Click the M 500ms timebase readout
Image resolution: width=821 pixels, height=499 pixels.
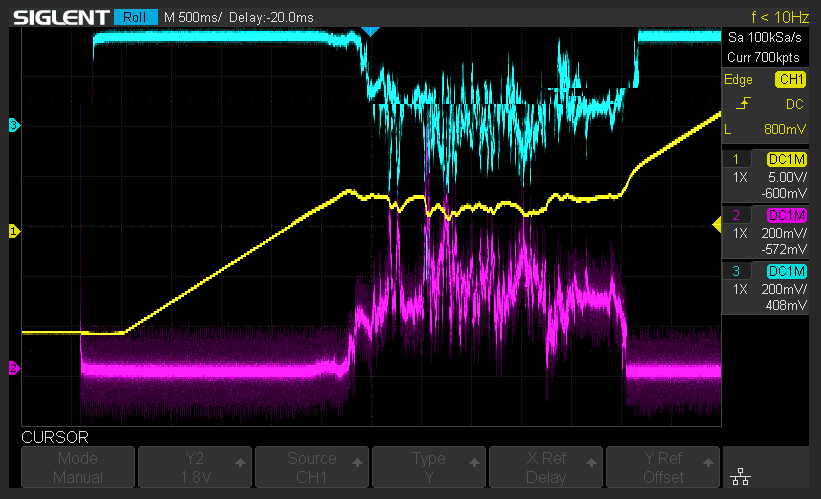coord(193,17)
